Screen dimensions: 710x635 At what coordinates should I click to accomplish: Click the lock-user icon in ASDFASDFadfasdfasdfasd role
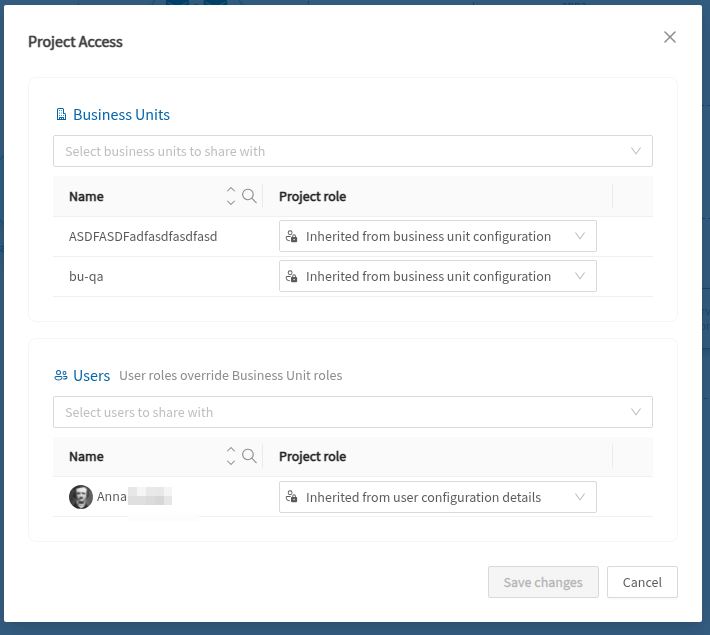(292, 236)
